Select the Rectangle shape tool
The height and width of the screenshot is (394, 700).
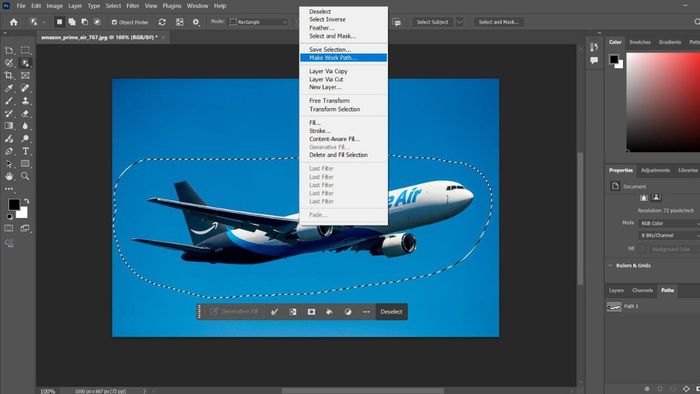pyautogui.click(x=25, y=164)
